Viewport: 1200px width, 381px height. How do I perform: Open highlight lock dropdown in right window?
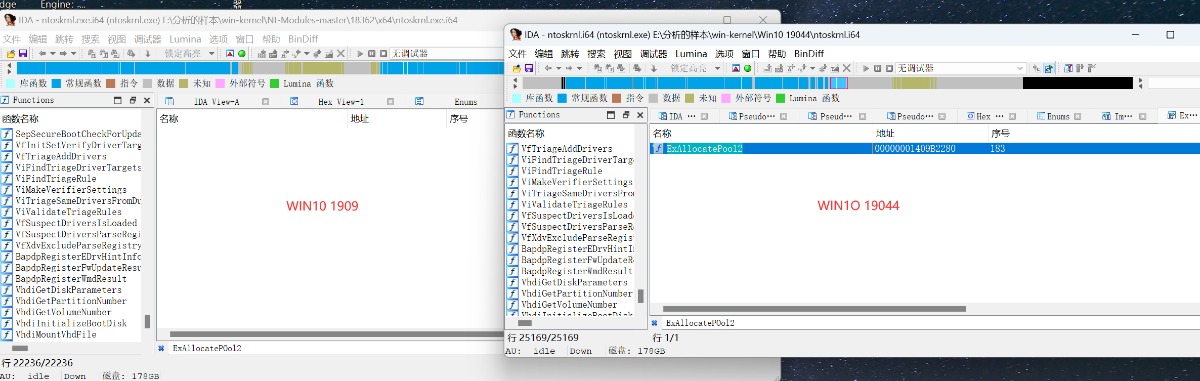[717, 67]
